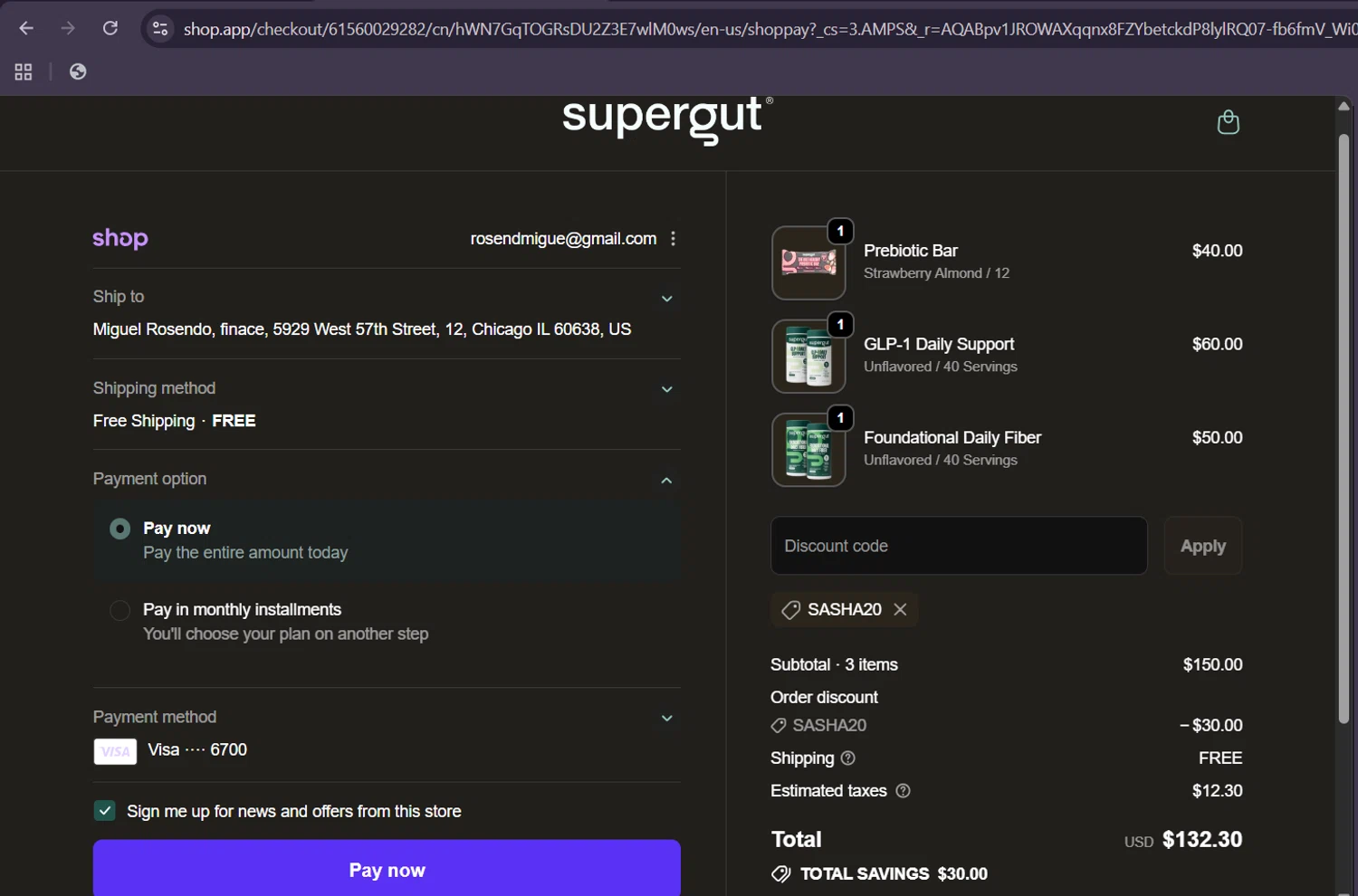Click the estimated taxes $12.30 value
Viewport: 1358px width, 896px height.
tap(1217, 791)
